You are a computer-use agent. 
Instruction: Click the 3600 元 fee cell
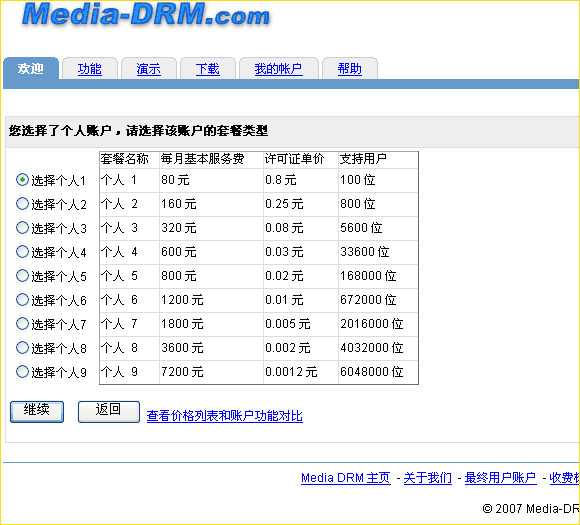click(x=211, y=349)
